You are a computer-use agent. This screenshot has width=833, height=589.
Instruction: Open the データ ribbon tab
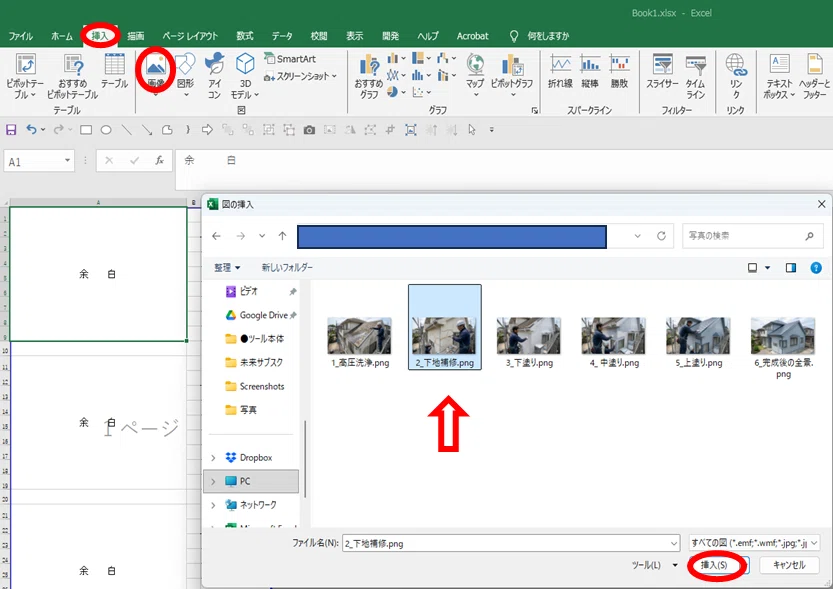pos(282,36)
